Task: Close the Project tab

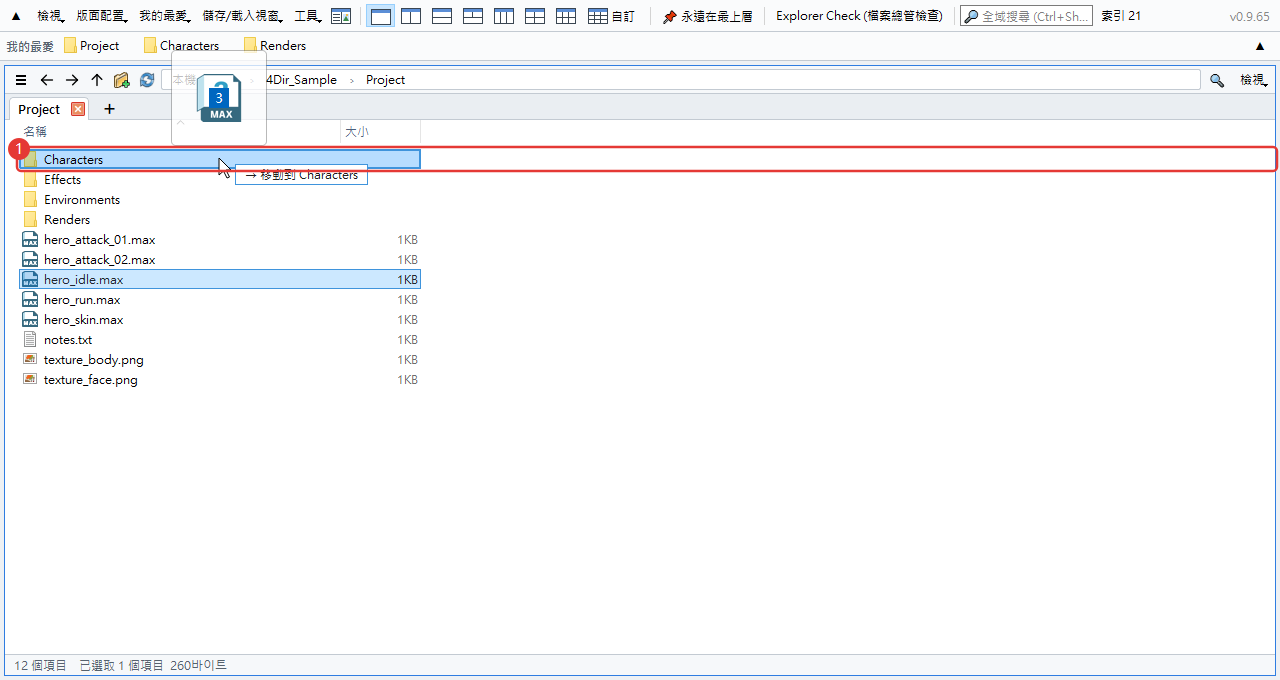Action: (78, 109)
